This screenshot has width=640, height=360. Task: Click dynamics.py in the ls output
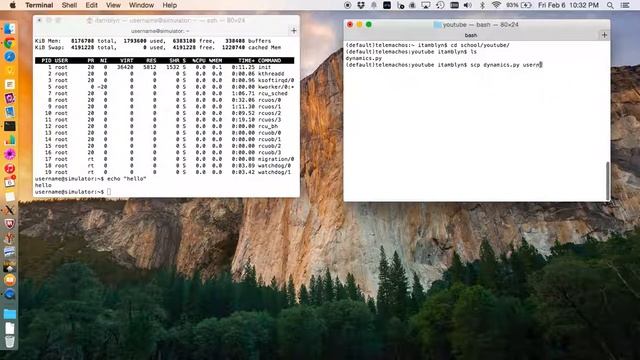[363, 58]
